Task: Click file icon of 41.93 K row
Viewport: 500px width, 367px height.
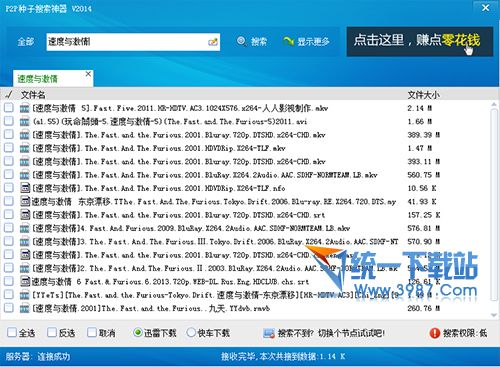Action: (x=25, y=201)
